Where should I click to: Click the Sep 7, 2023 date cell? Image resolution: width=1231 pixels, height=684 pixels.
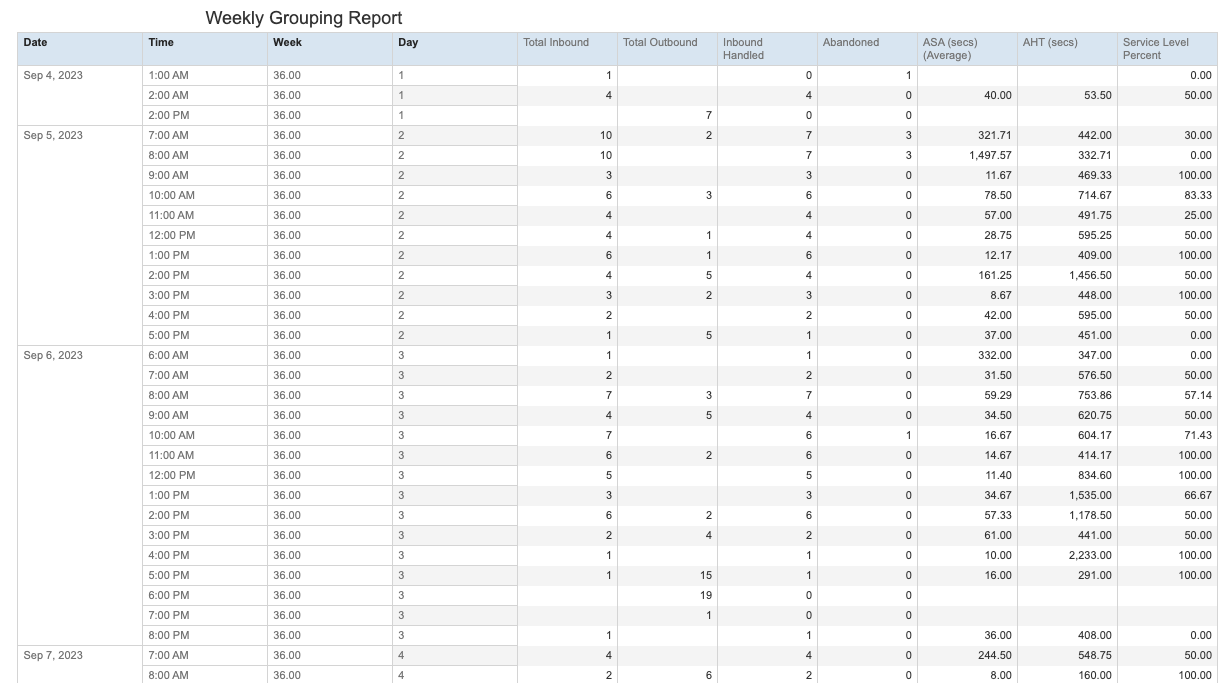[x=54, y=656]
